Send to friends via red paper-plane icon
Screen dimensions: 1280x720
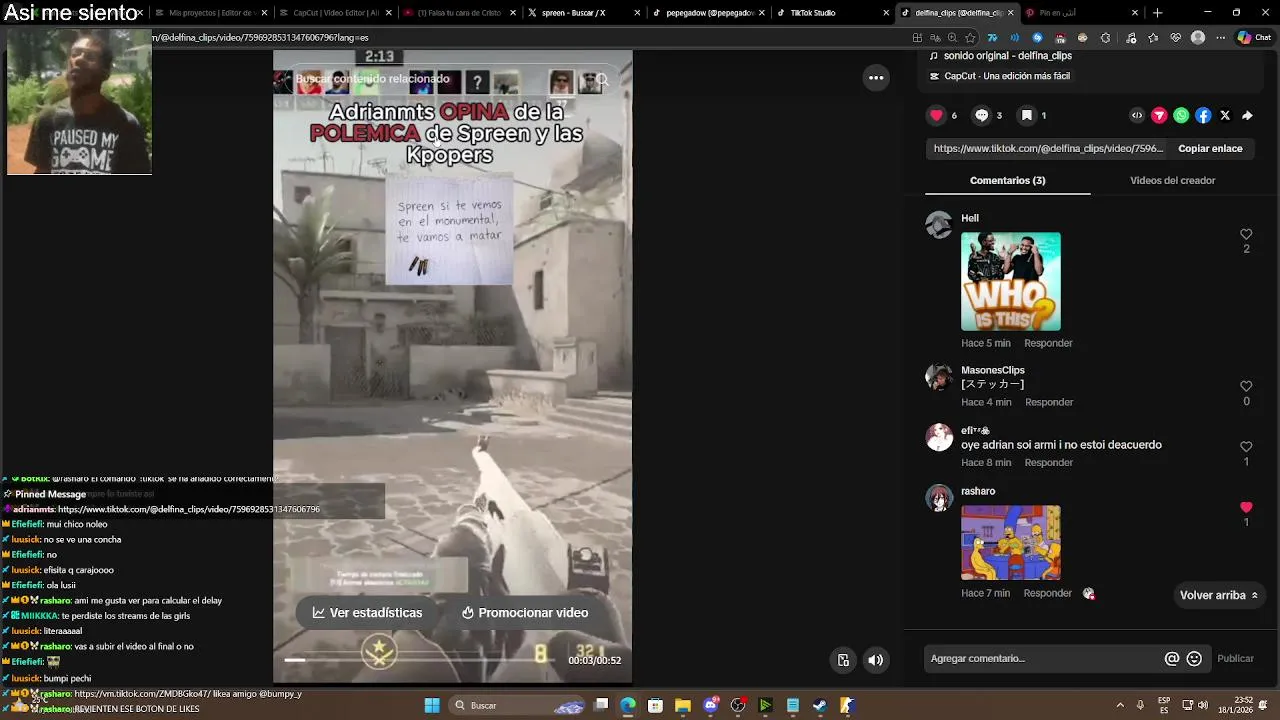(1159, 115)
